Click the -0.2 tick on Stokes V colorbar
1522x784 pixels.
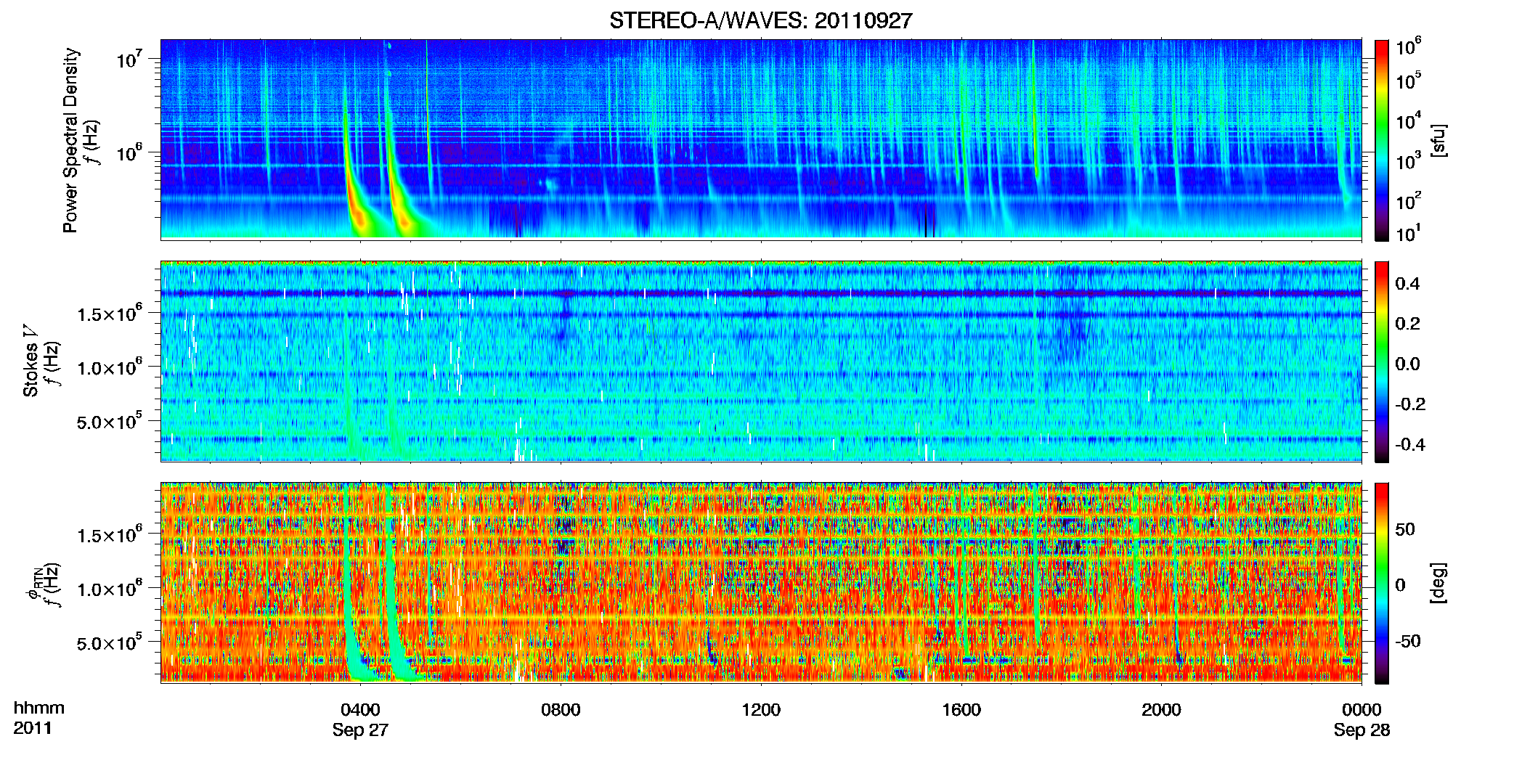coord(1409,404)
